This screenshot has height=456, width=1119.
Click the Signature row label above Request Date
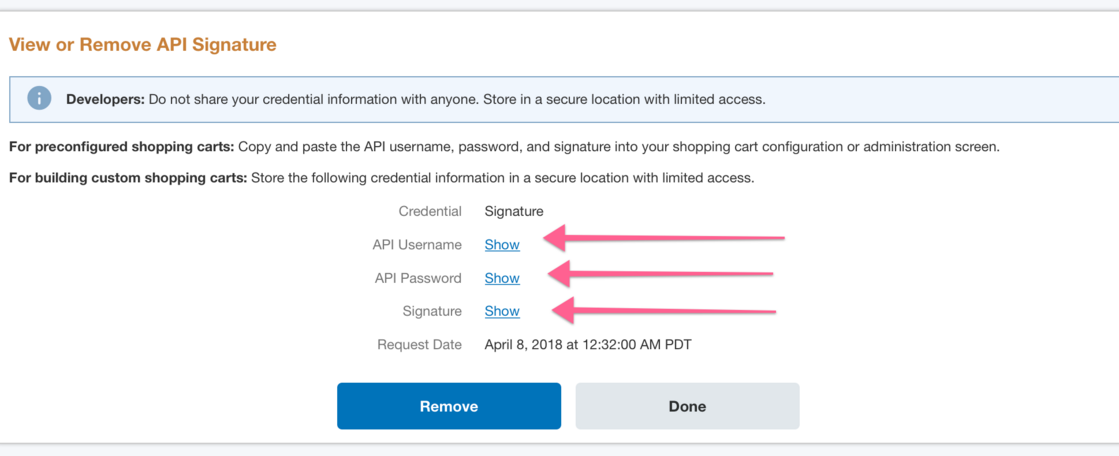pos(433,311)
